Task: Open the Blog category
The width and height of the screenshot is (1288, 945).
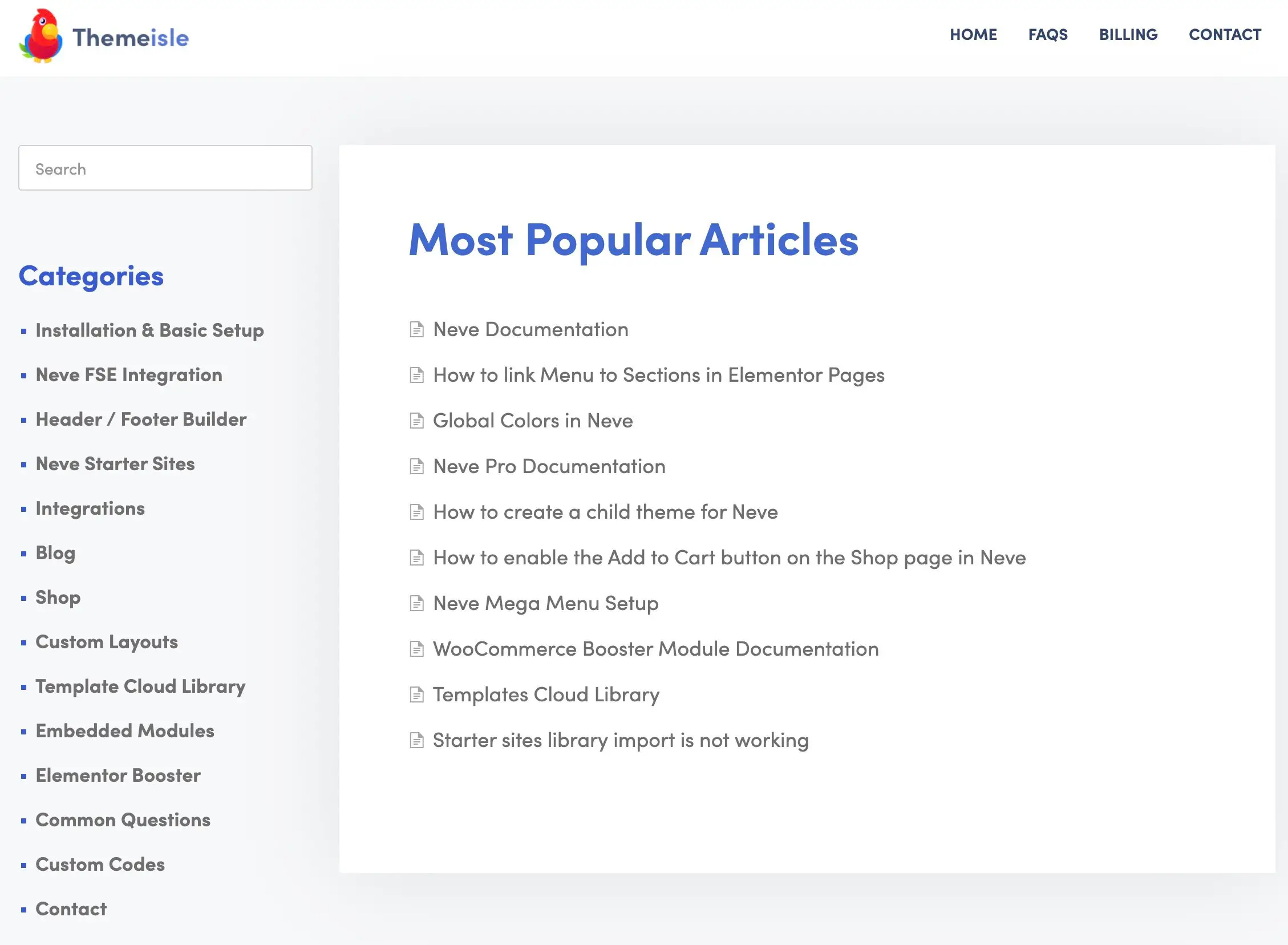Action: (x=55, y=553)
